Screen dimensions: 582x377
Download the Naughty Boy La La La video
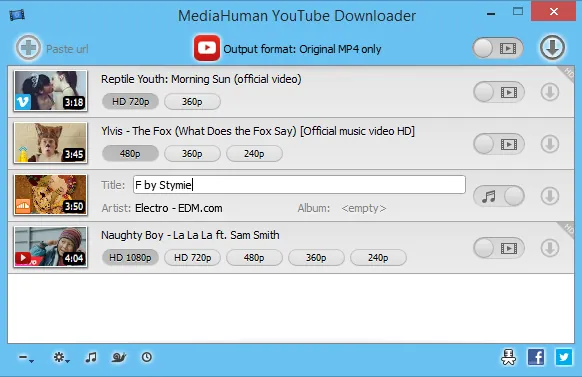coord(550,248)
